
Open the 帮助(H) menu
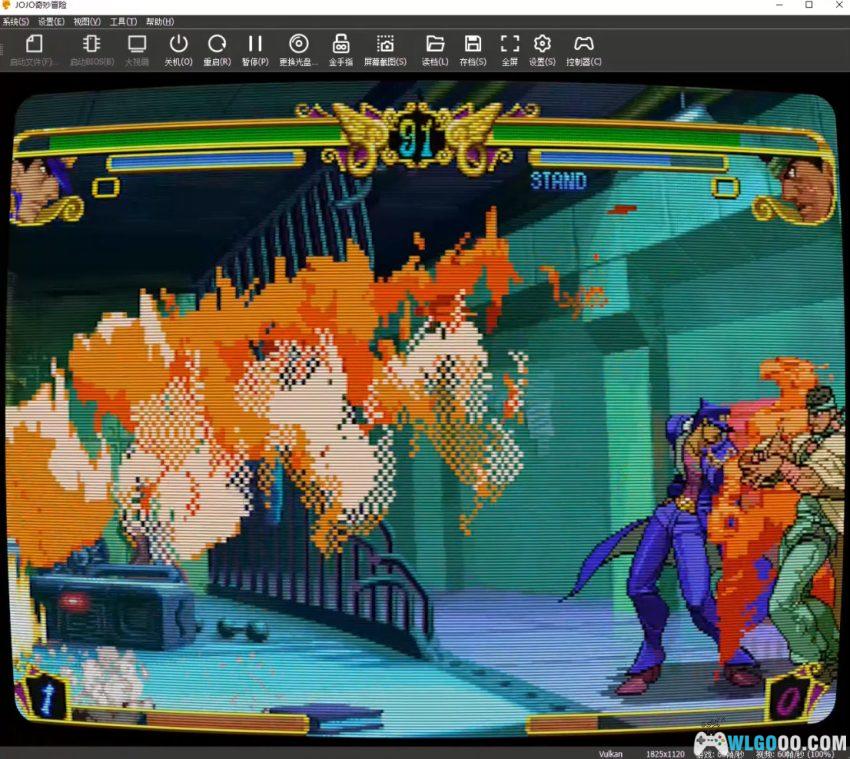(160, 22)
